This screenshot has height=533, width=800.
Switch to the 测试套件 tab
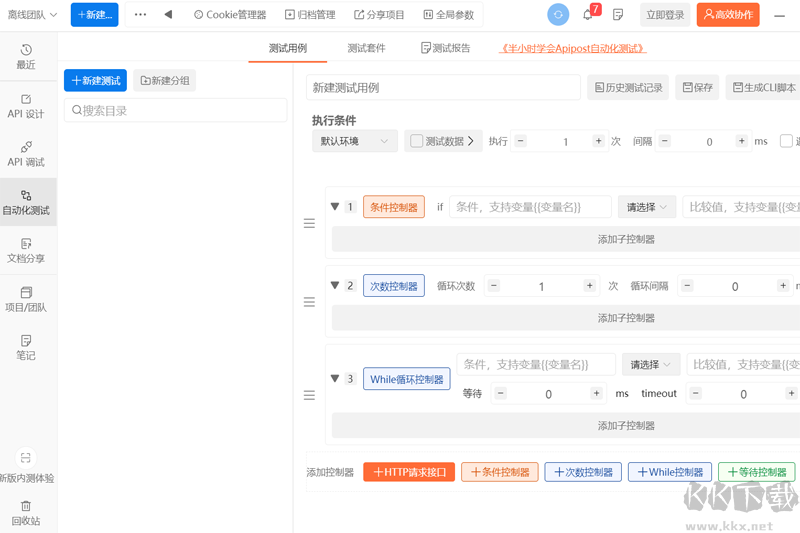pos(366,48)
